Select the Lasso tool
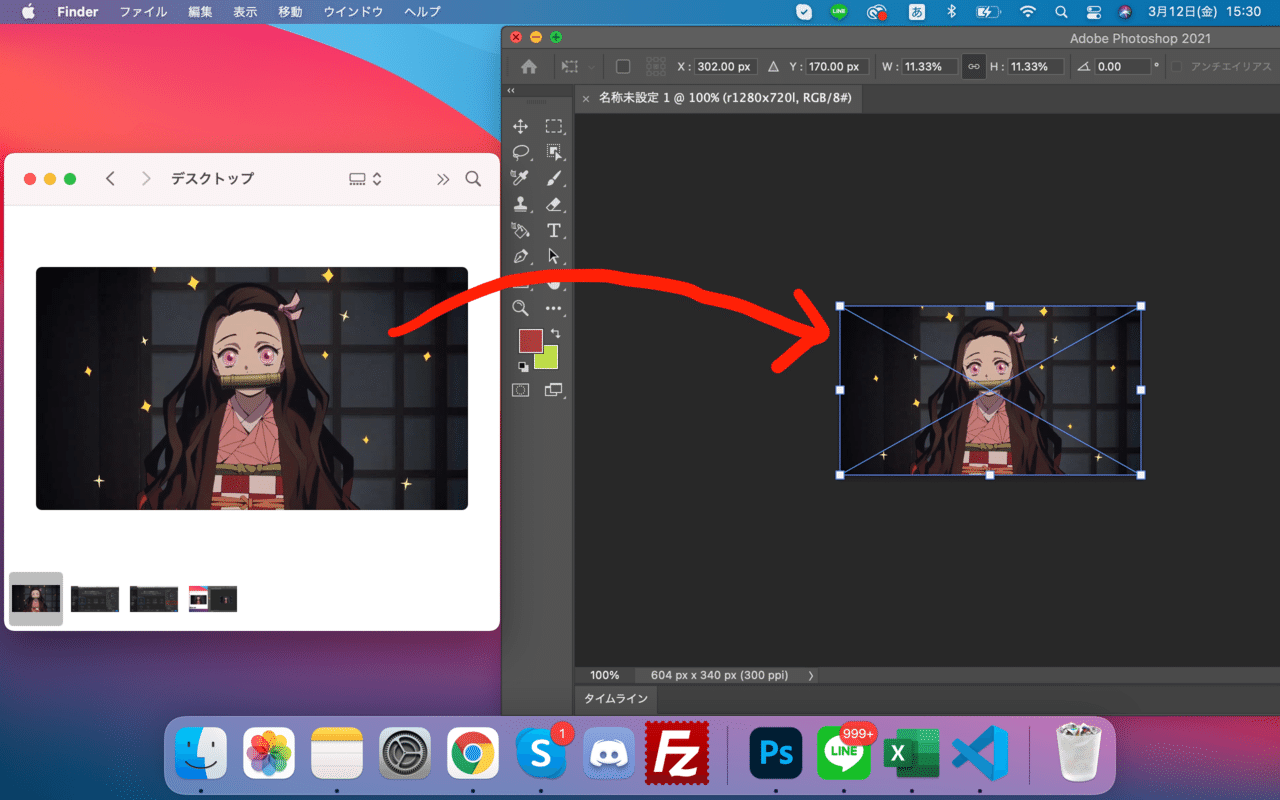The height and width of the screenshot is (800, 1280). [x=520, y=152]
